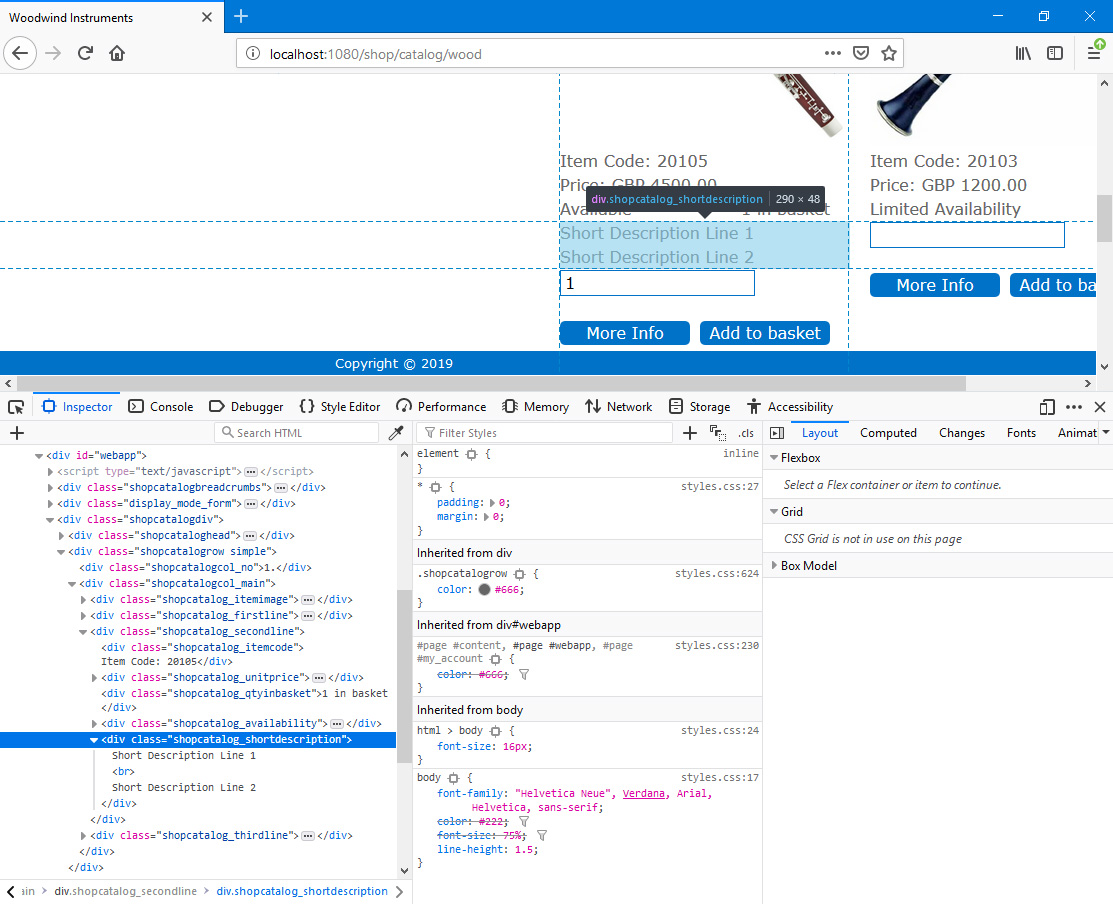Open the Network tab
Viewport: 1113px width, 904px height.
[x=618, y=407]
